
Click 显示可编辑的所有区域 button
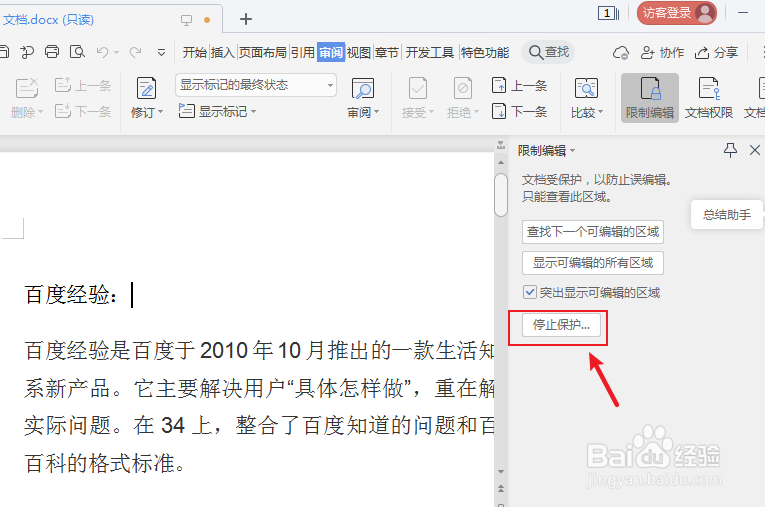pos(593,263)
